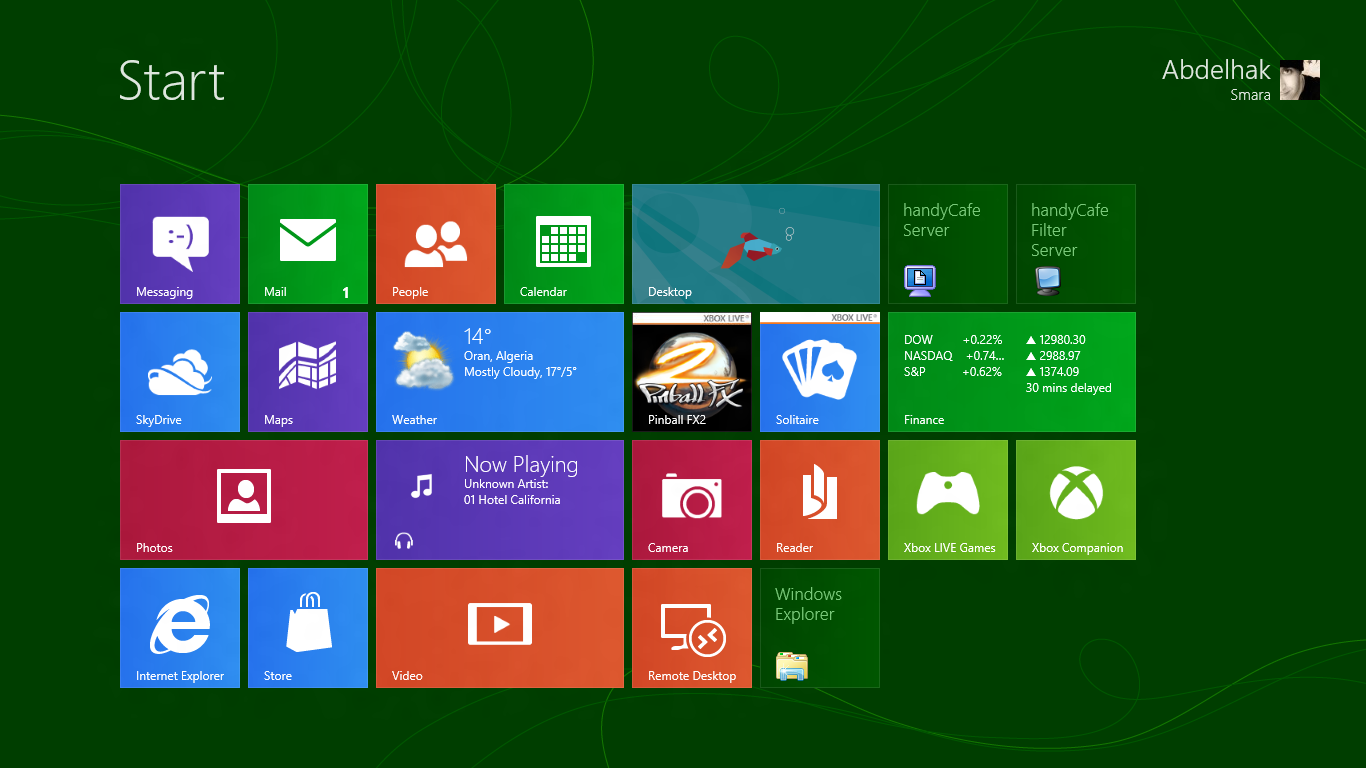Launch handyCafe Server
1366x768 pixels.
(948, 244)
